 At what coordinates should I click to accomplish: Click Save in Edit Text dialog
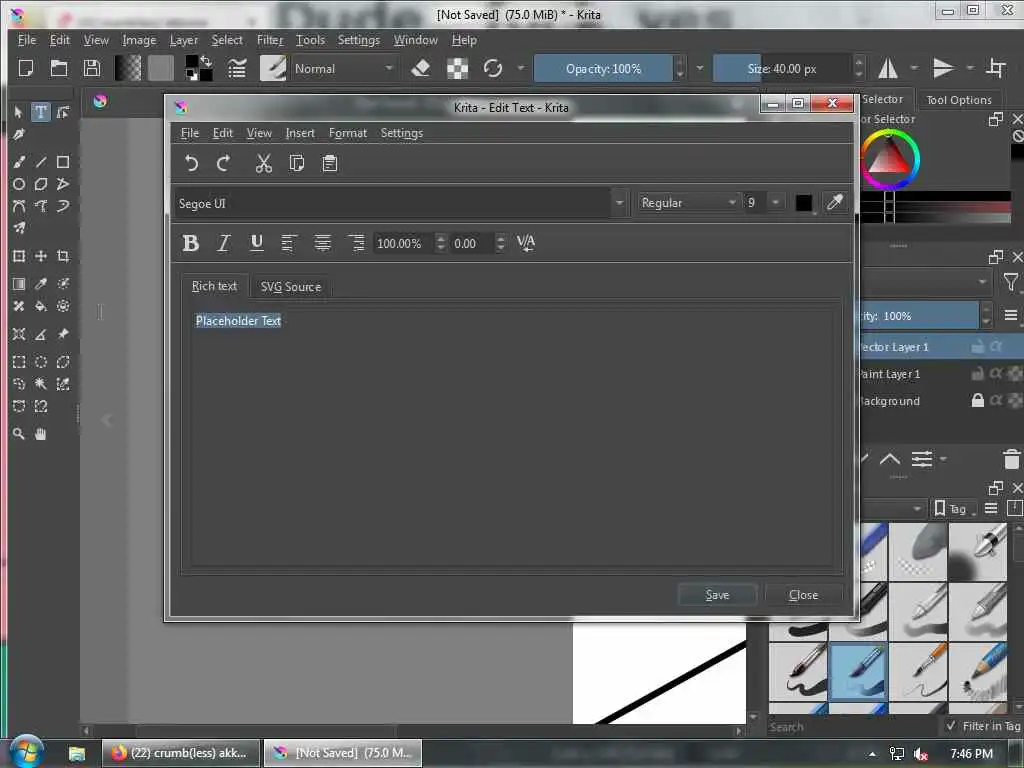[717, 595]
